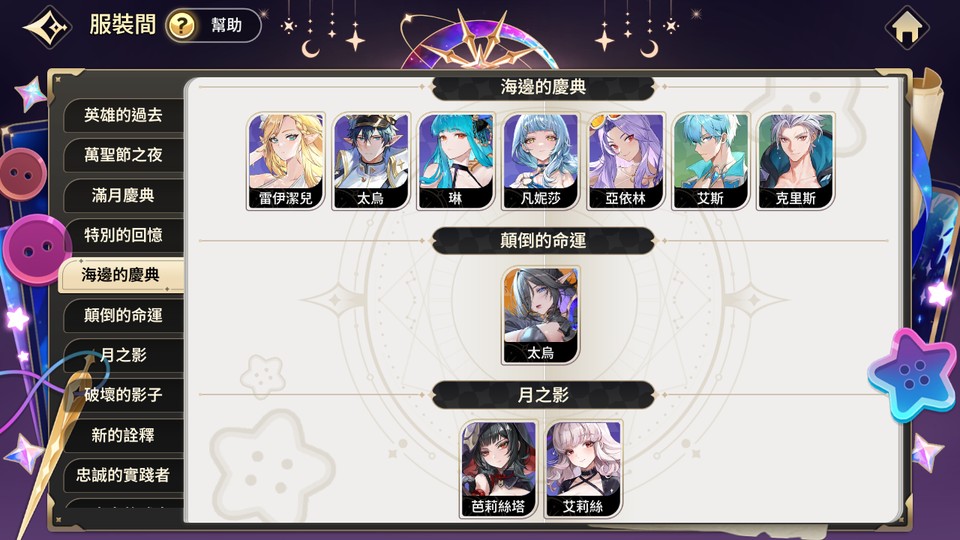Select the 特別的回憶 category tab

coord(123,235)
